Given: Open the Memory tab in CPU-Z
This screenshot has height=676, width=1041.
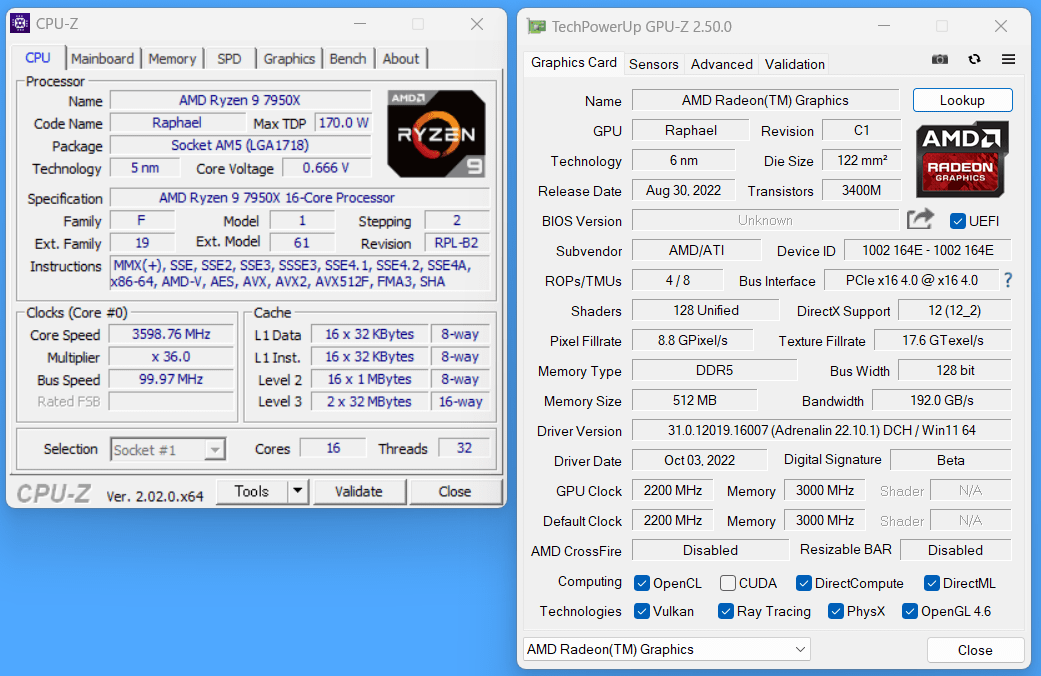Looking at the screenshot, I should tap(172, 58).
